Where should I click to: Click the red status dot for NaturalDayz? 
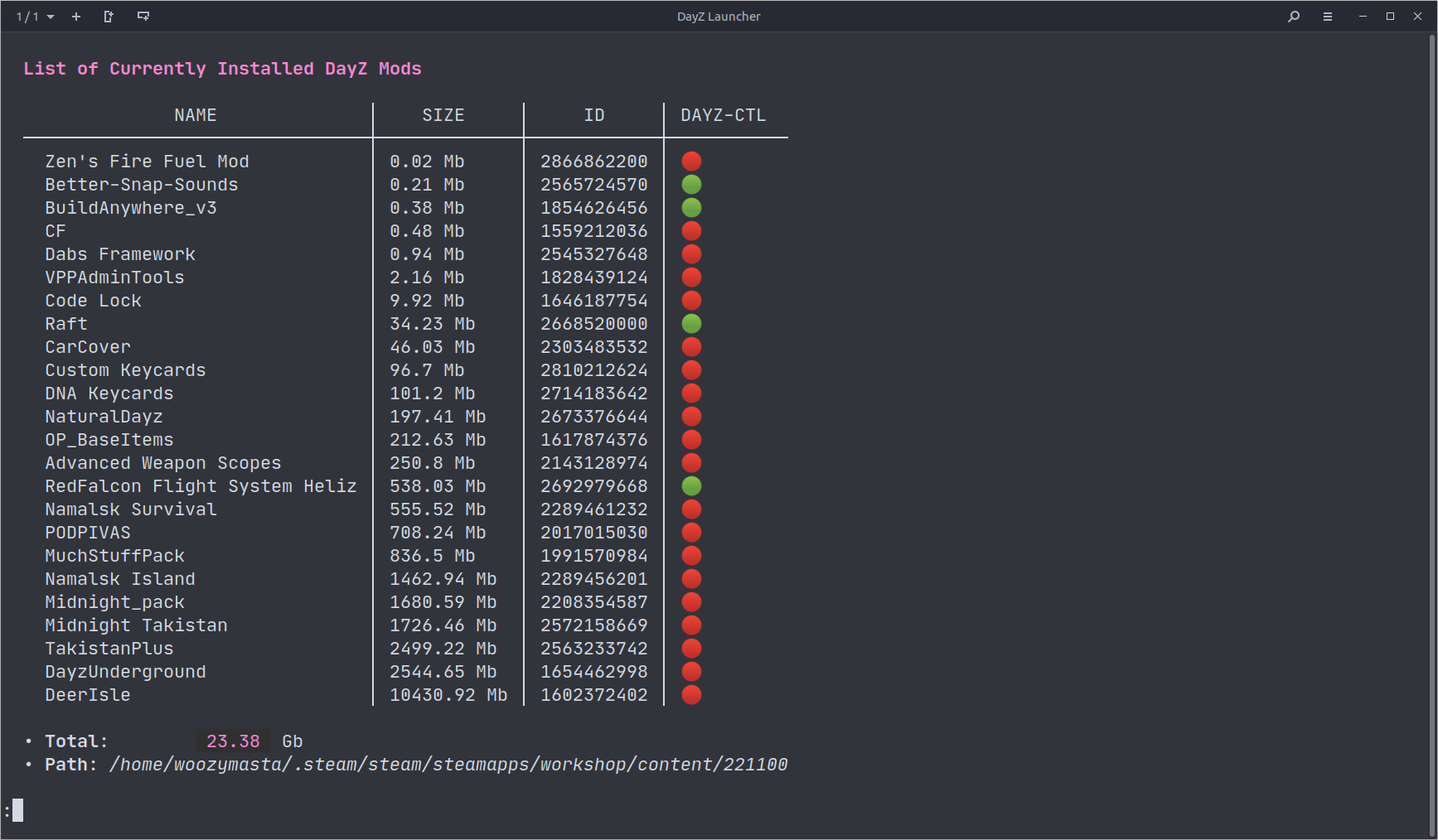(x=691, y=417)
